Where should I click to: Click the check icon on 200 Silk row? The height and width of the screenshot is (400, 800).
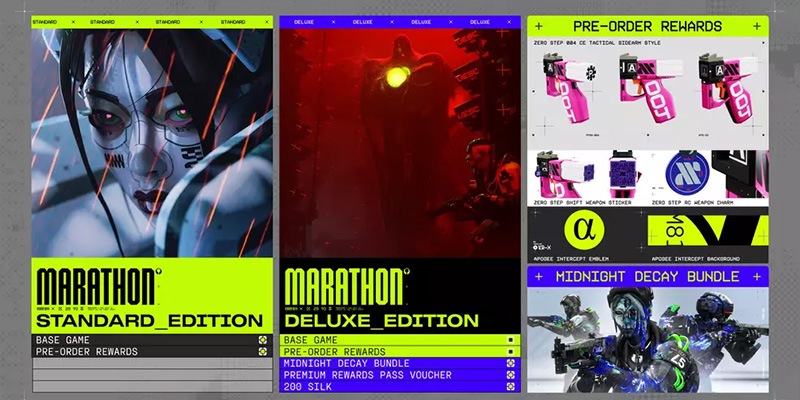click(x=510, y=387)
